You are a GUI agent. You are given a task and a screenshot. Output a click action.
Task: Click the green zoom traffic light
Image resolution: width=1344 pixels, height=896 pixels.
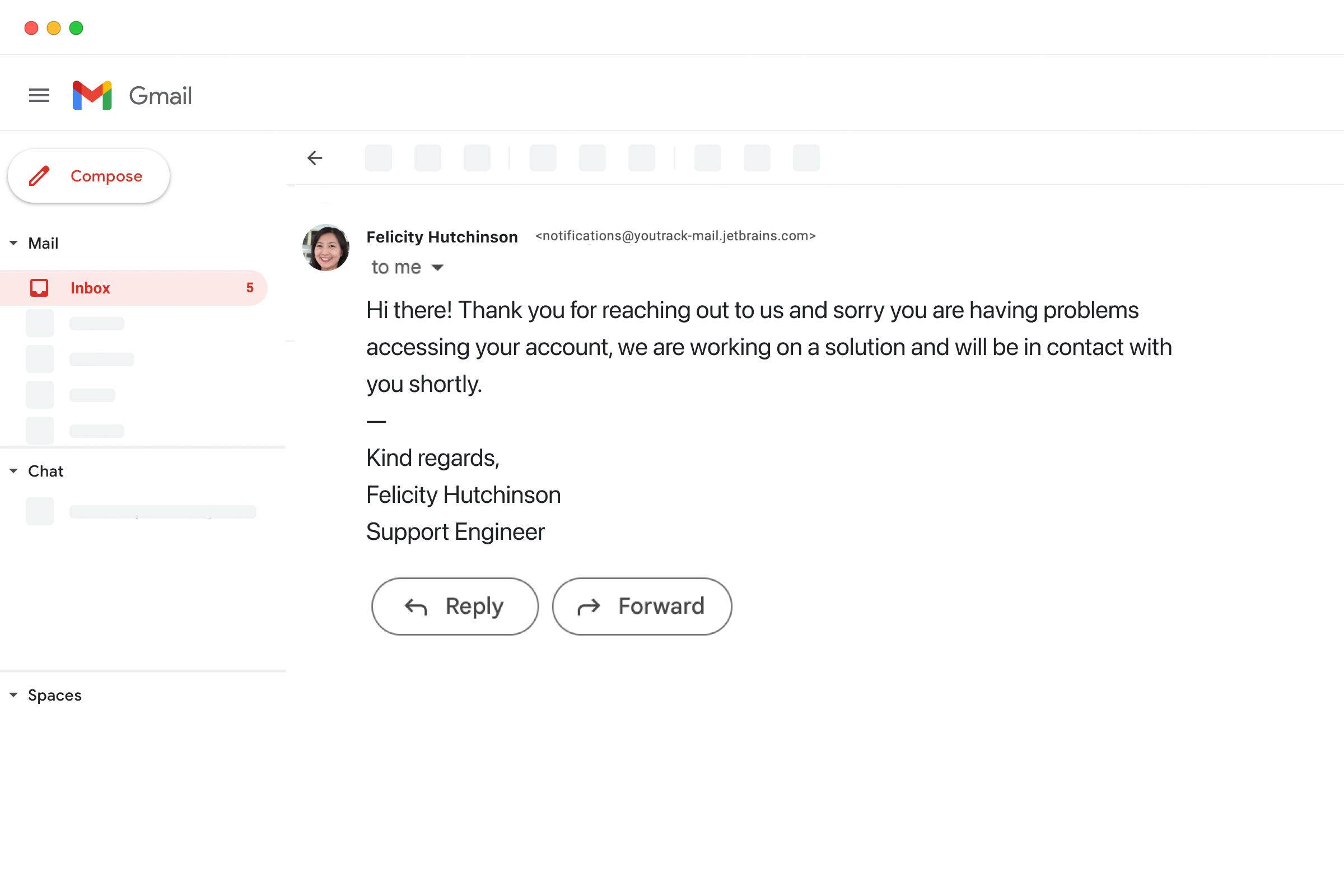[x=76, y=27]
